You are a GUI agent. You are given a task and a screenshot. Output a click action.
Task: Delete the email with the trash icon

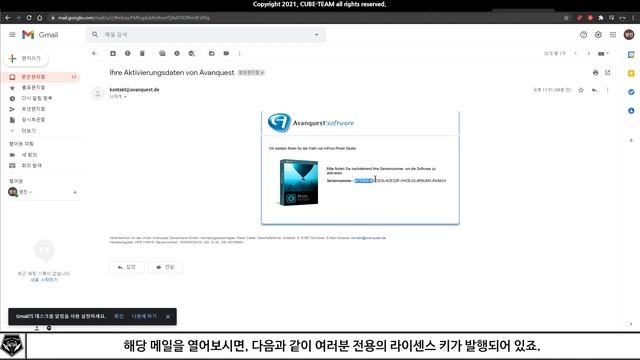click(142, 53)
